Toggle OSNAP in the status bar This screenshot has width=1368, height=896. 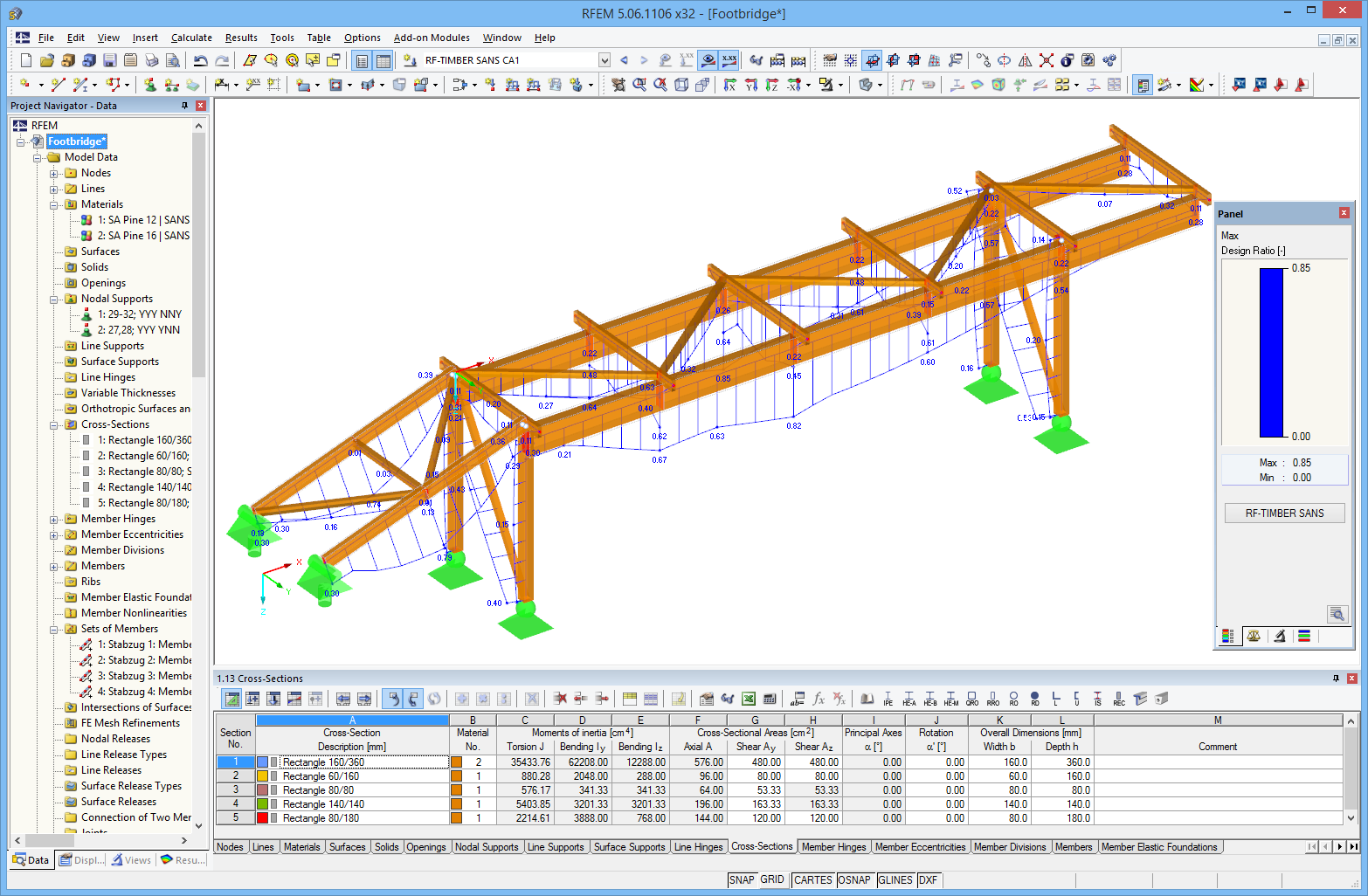click(854, 880)
